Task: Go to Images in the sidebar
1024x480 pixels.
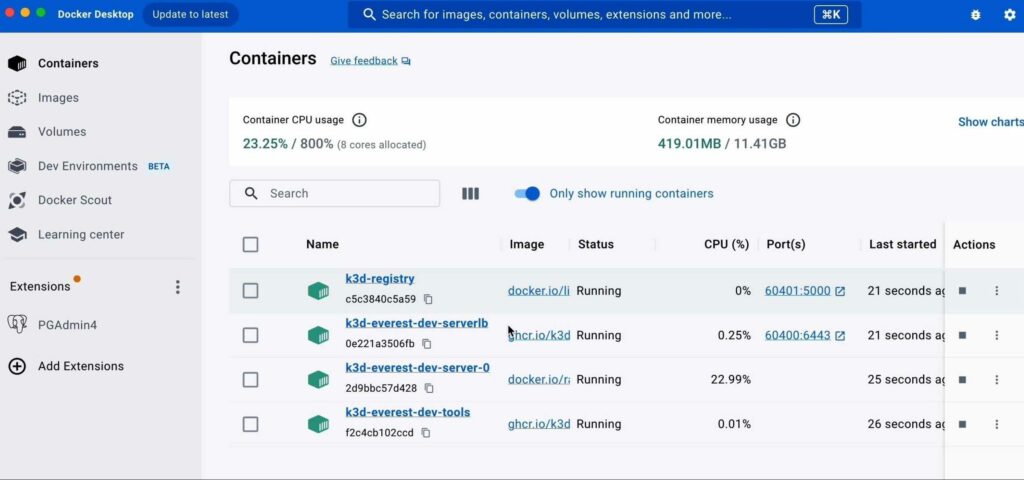Action: point(58,98)
